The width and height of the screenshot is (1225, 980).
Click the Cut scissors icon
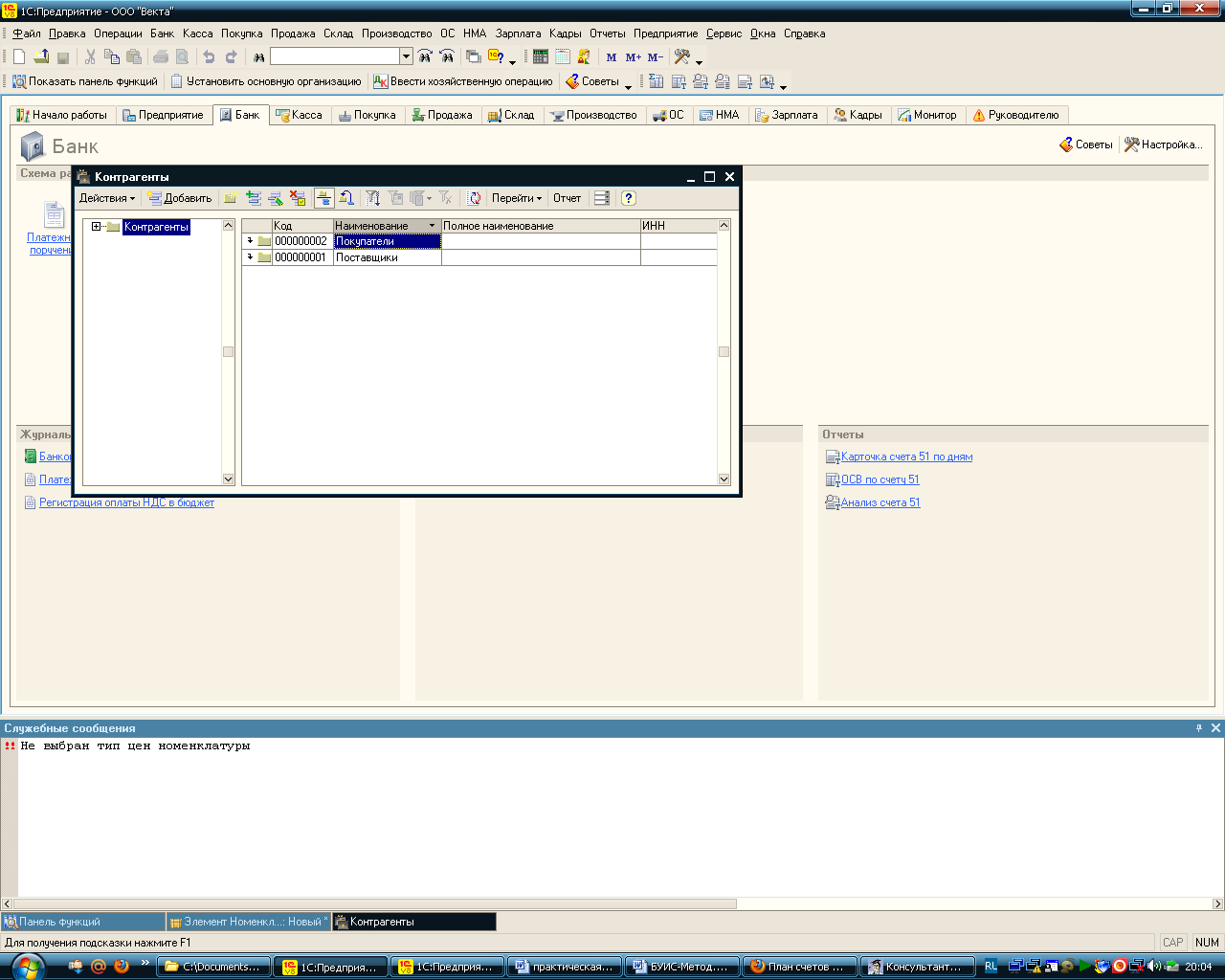coord(90,57)
